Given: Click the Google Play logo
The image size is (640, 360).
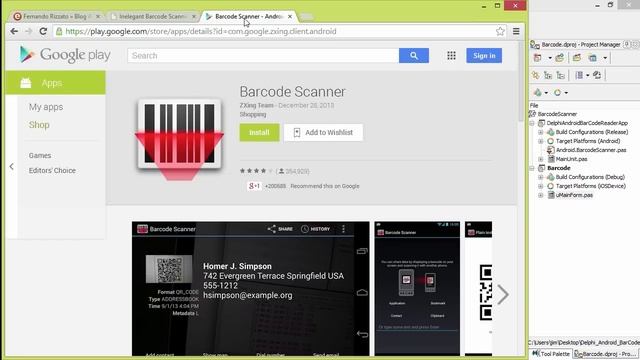Looking at the screenshot, I should [x=65, y=55].
